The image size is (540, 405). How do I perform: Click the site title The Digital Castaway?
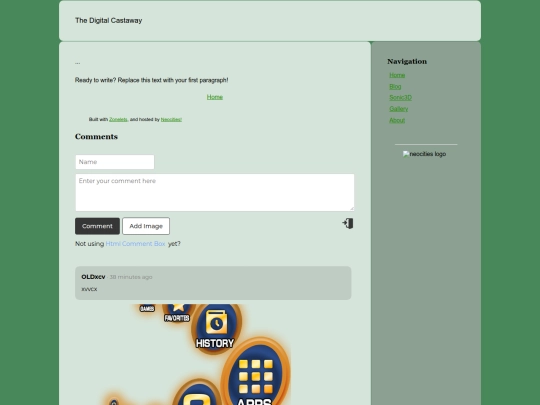point(108,21)
